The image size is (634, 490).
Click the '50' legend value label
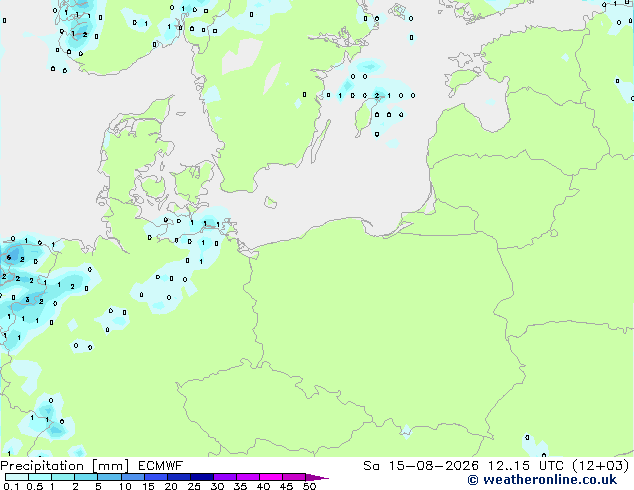click(x=309, y=486)
